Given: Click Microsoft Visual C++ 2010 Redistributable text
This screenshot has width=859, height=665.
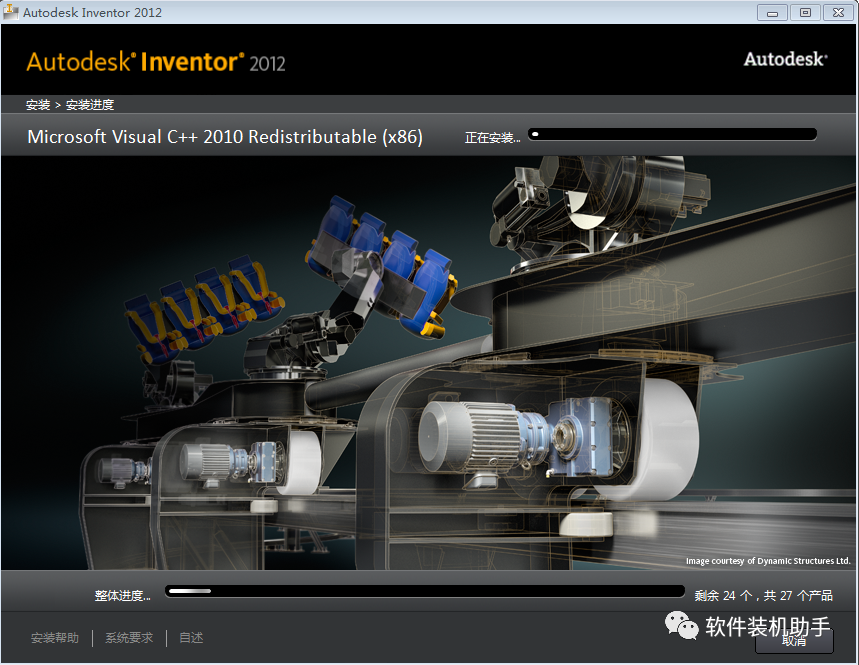Looking at the screenshot, I should [x=225, y=136].
